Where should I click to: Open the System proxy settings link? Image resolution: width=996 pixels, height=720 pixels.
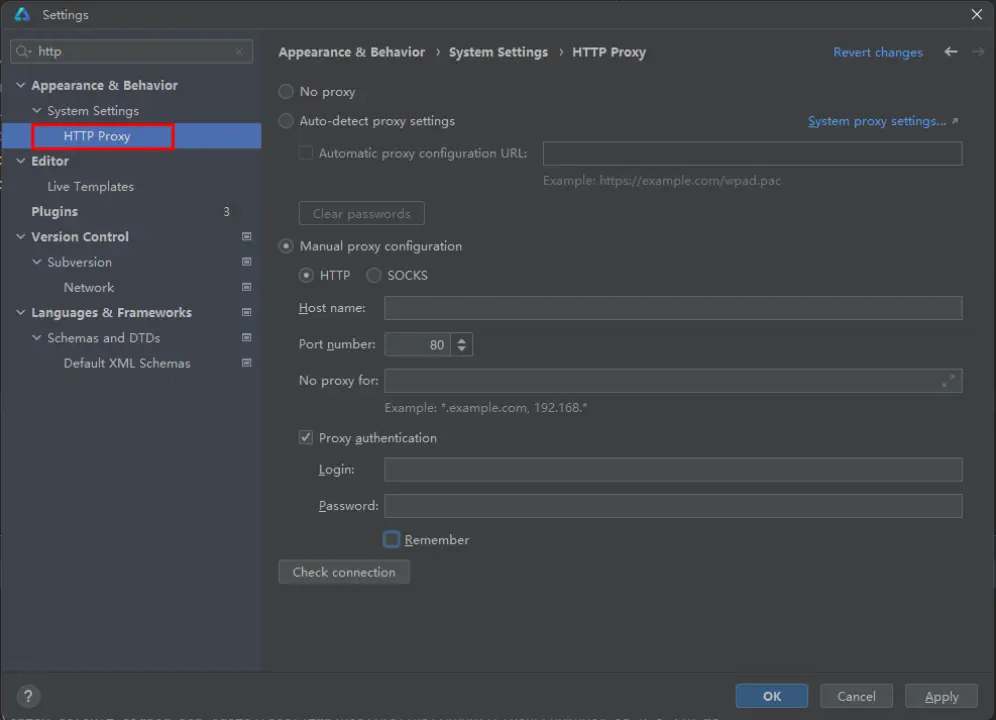tap(877, 121)
